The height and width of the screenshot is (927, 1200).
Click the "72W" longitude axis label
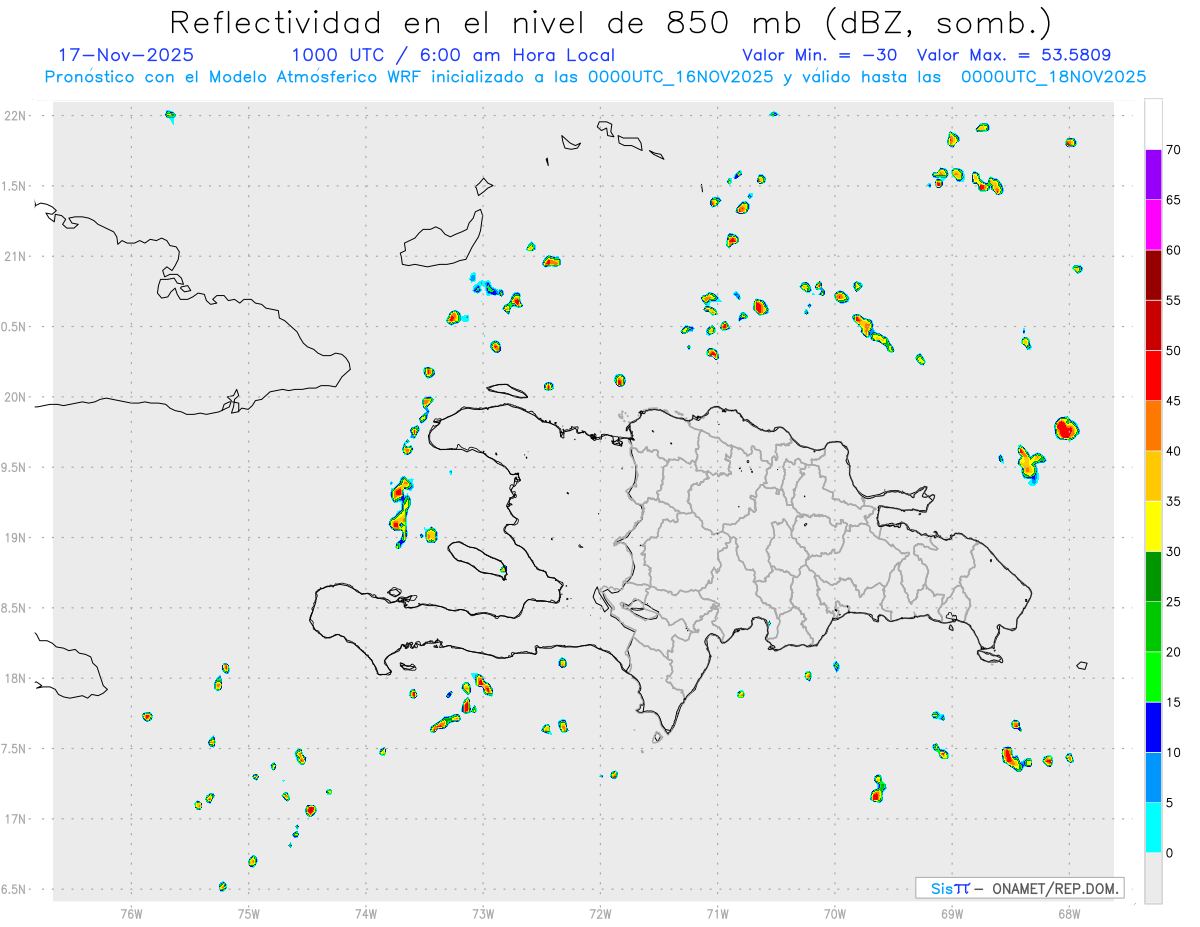(600, 913)
